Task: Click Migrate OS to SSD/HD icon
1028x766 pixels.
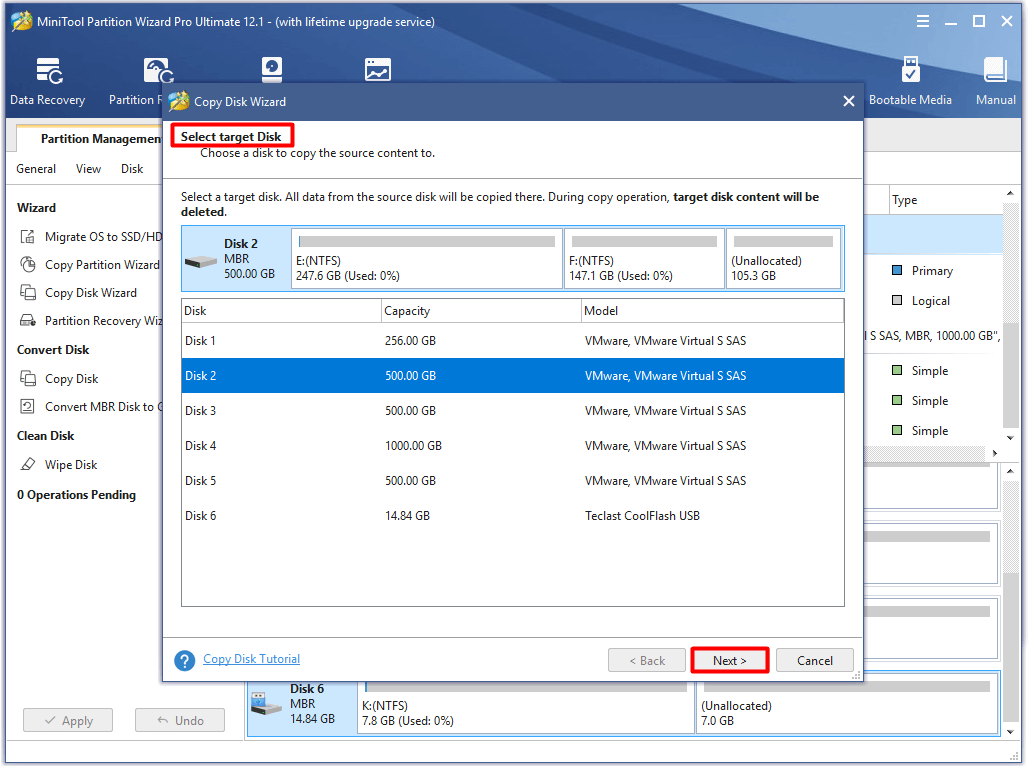Action: click(28, 237)
